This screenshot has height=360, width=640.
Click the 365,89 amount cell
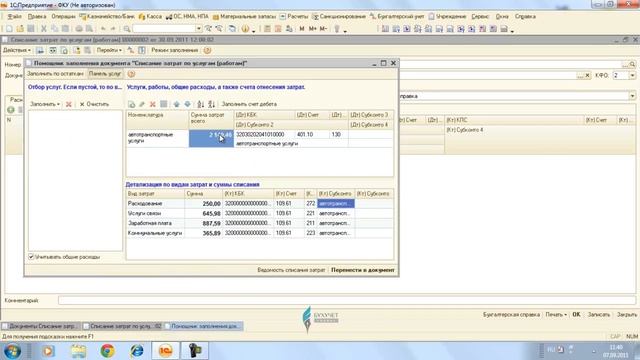click(203, 233)
